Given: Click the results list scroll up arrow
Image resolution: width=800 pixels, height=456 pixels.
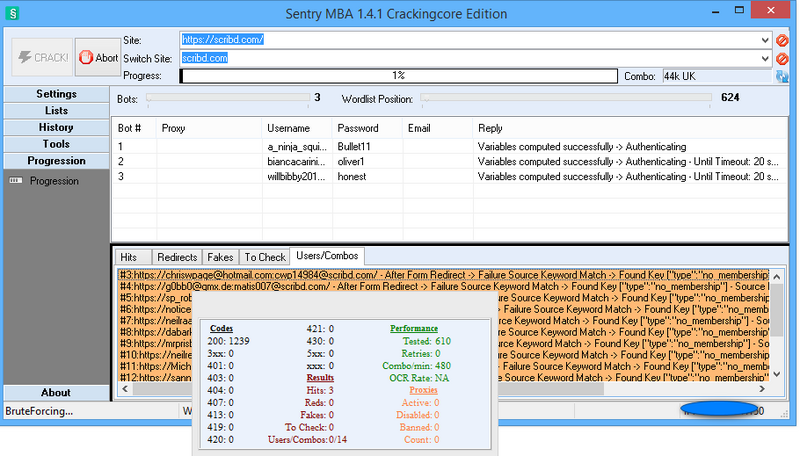Looking at the screenshot, I should coord(777,276).
